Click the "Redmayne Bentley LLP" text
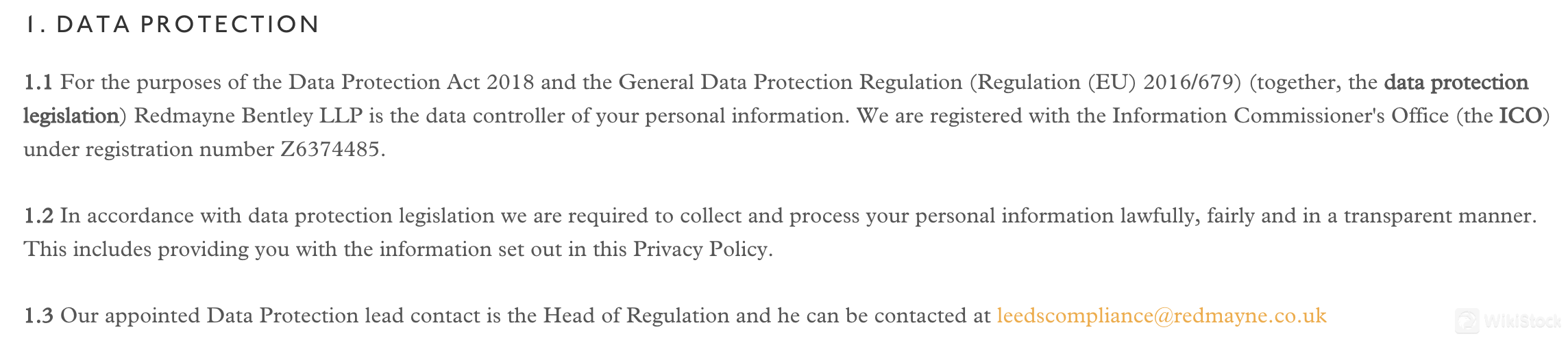The height and width of the screenshot is (345, 1568). coord(248,116)
